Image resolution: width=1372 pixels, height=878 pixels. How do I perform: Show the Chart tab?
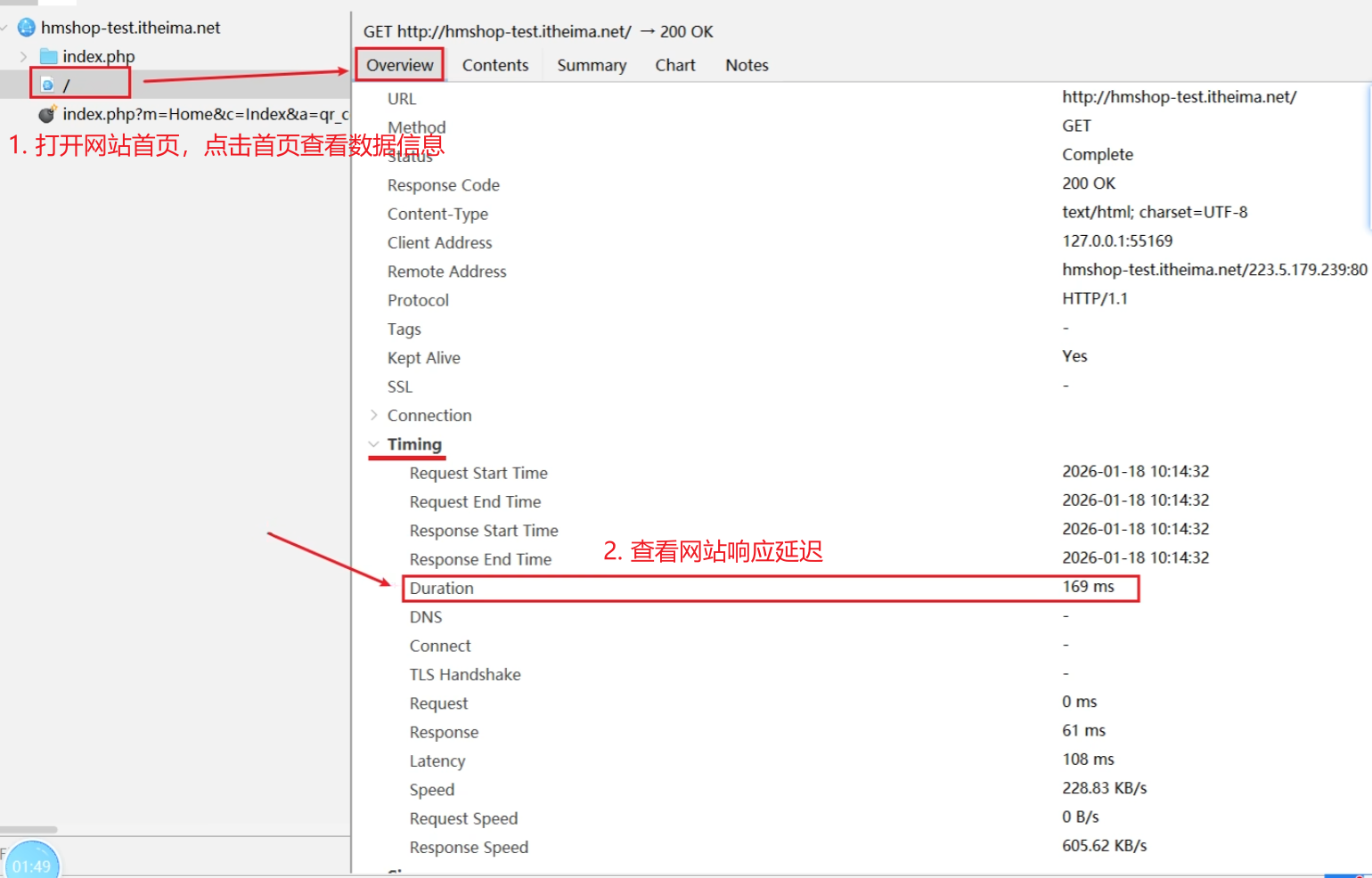click(675, 65)
